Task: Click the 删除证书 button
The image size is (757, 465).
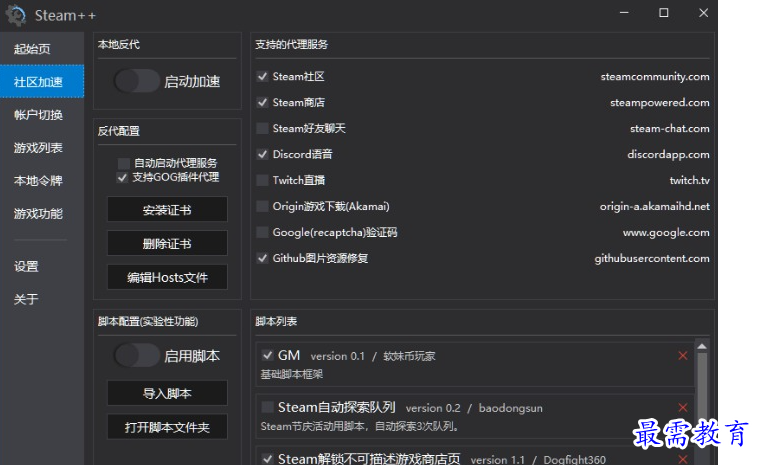Action: pos(167,243)
